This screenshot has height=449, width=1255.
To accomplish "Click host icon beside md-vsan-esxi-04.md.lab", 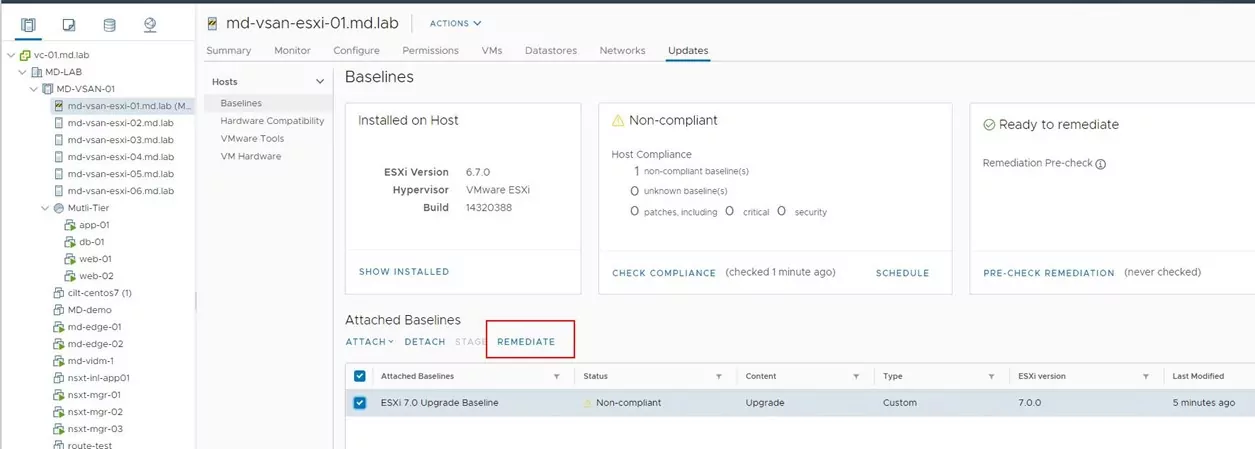I will [59, 157].
